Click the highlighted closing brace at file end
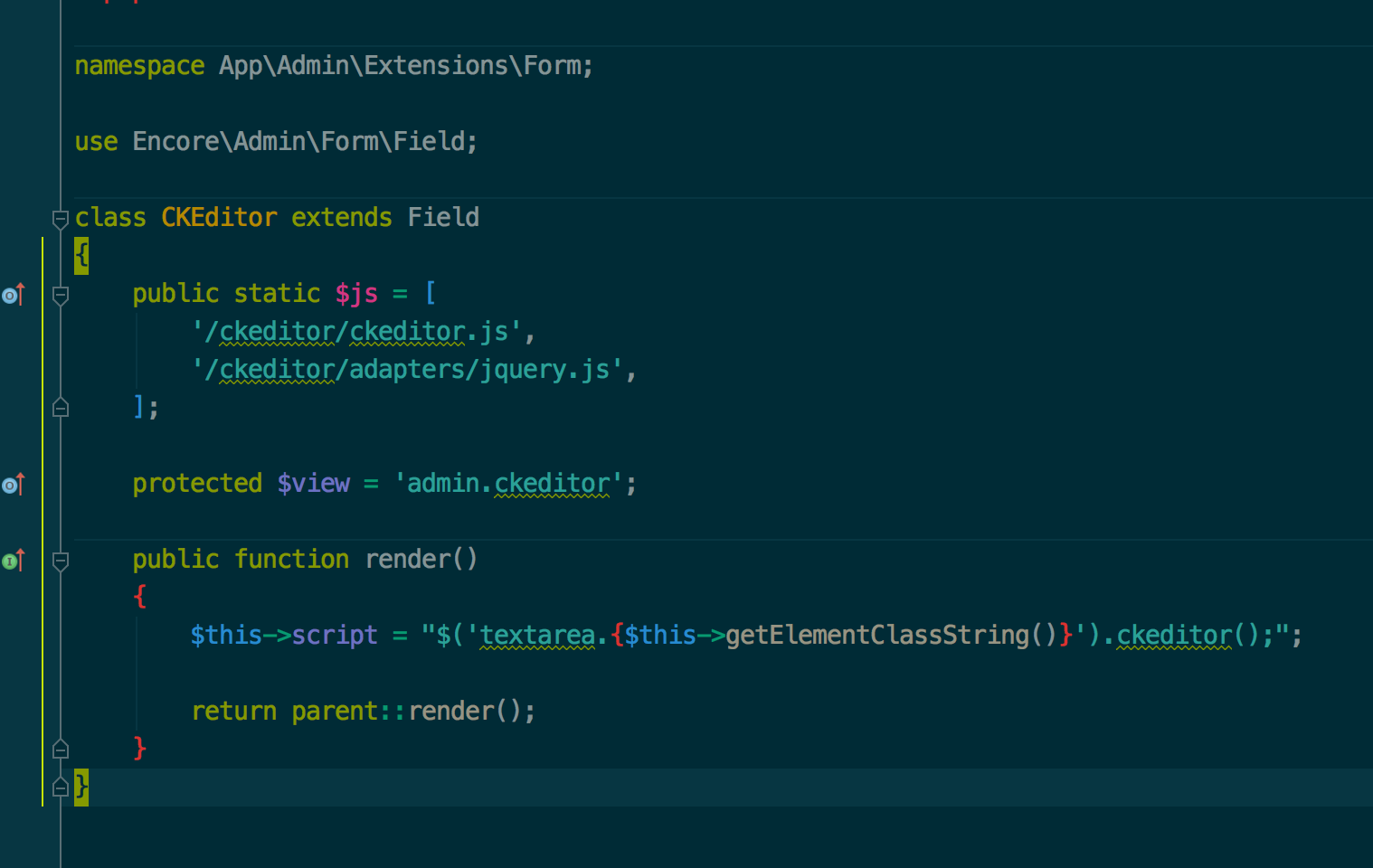The height and width of the screenshot is (868, 1373). 80,788
